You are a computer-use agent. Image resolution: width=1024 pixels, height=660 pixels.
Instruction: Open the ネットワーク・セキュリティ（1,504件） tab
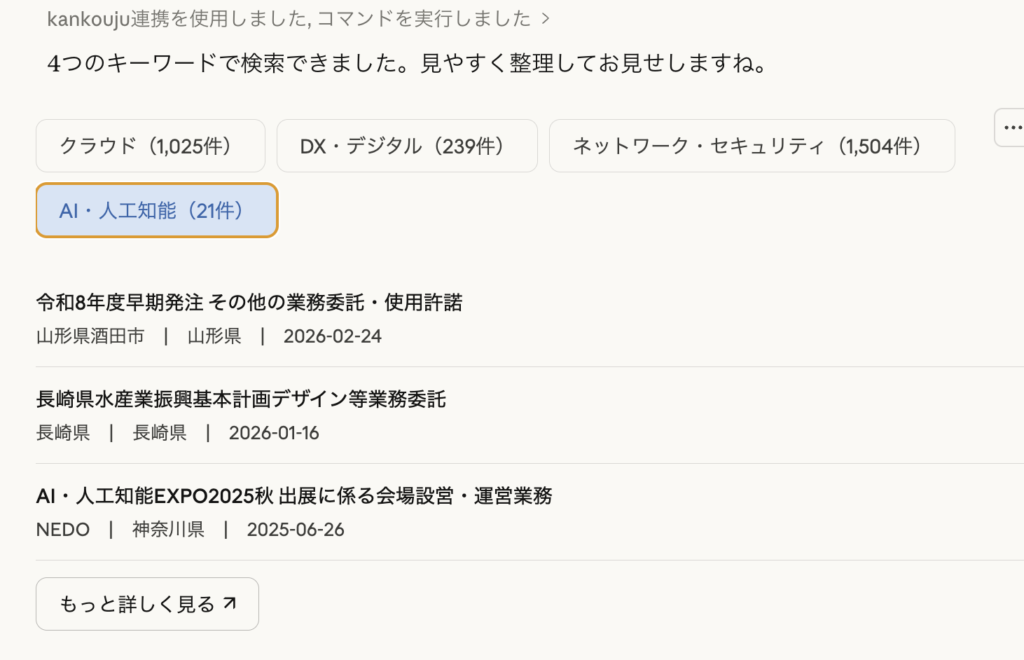pyautogui.click(x=751, y=146)
